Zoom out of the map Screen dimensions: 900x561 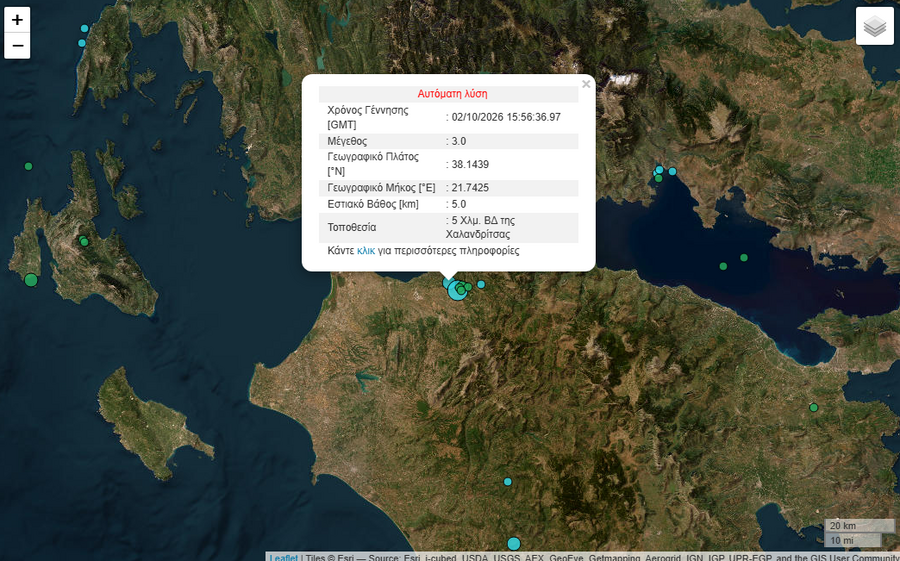[x=17, y=46]
